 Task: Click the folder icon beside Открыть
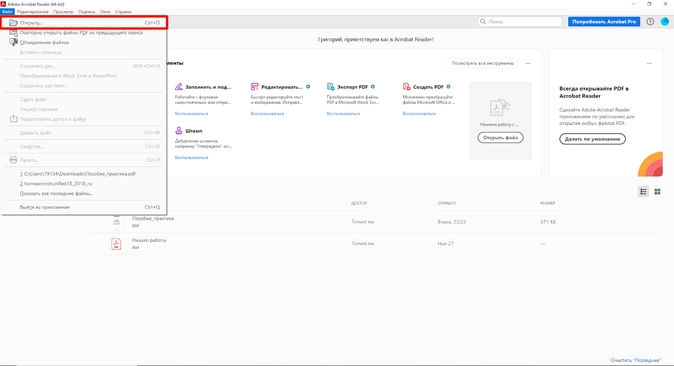pos(13,22)
